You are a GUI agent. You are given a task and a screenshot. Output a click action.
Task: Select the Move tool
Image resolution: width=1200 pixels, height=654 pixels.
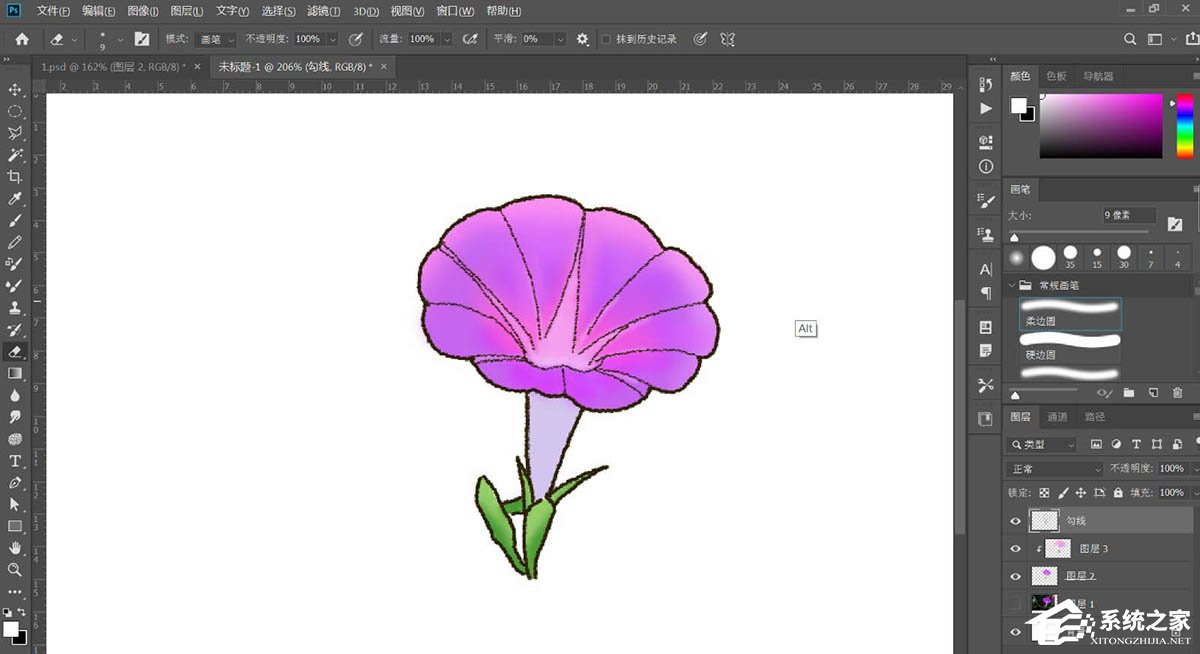pyautogui.click(x=15, y=90)
